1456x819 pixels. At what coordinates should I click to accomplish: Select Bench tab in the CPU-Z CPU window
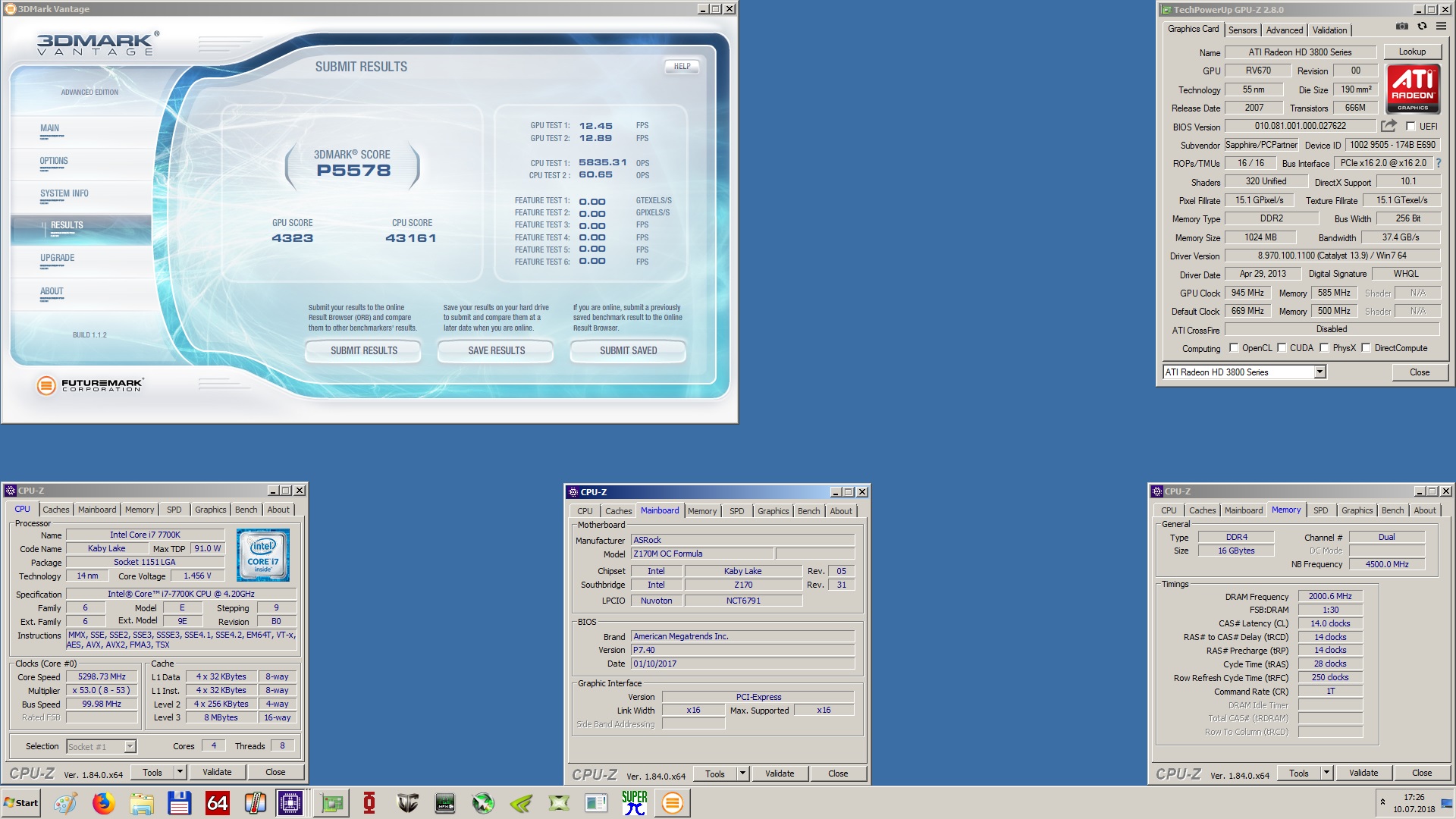(x=246, y=510)
